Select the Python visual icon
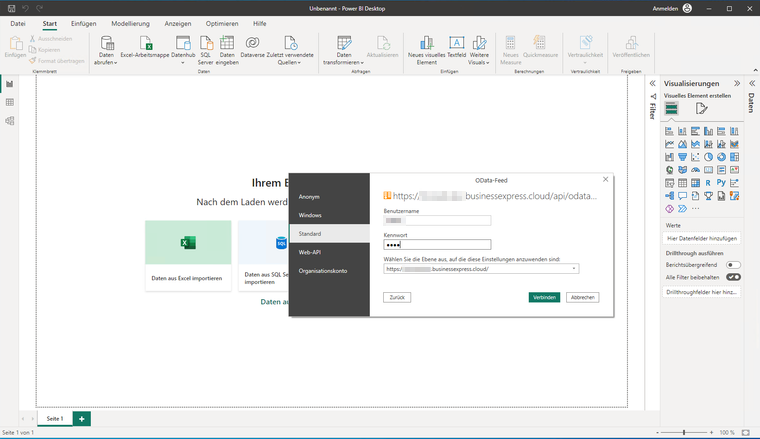This screenshot has width=760, height=439. pyautogui.click(x=721, y=183)
